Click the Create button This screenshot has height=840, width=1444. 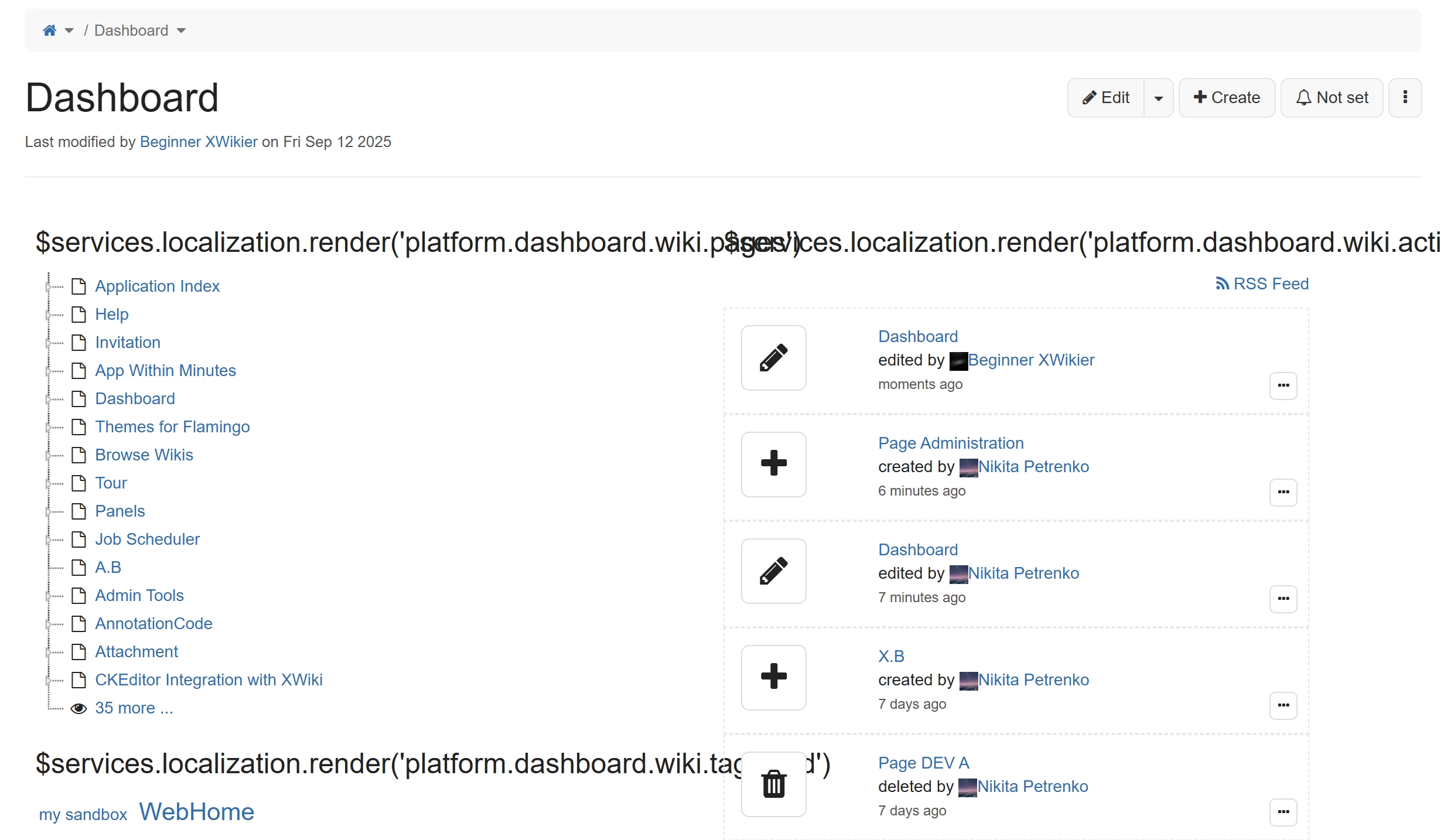(x=1227, y=97)
